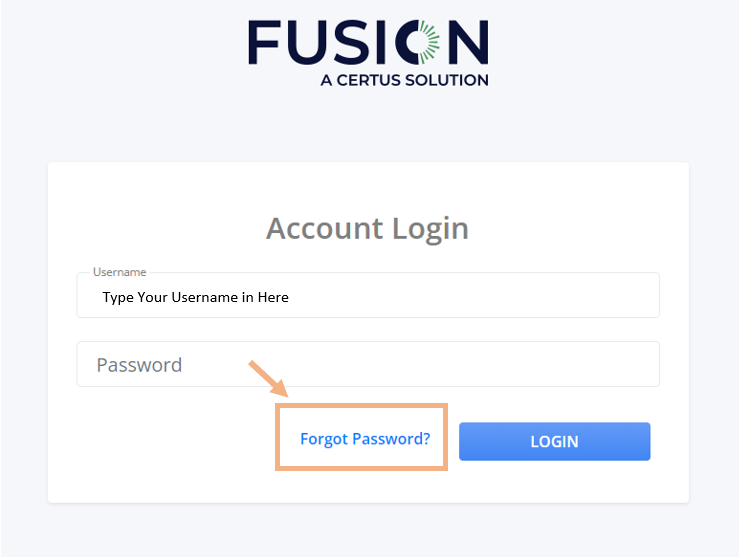Click the word 'CERTUS' in the tagline

click(x=371, y=79)
